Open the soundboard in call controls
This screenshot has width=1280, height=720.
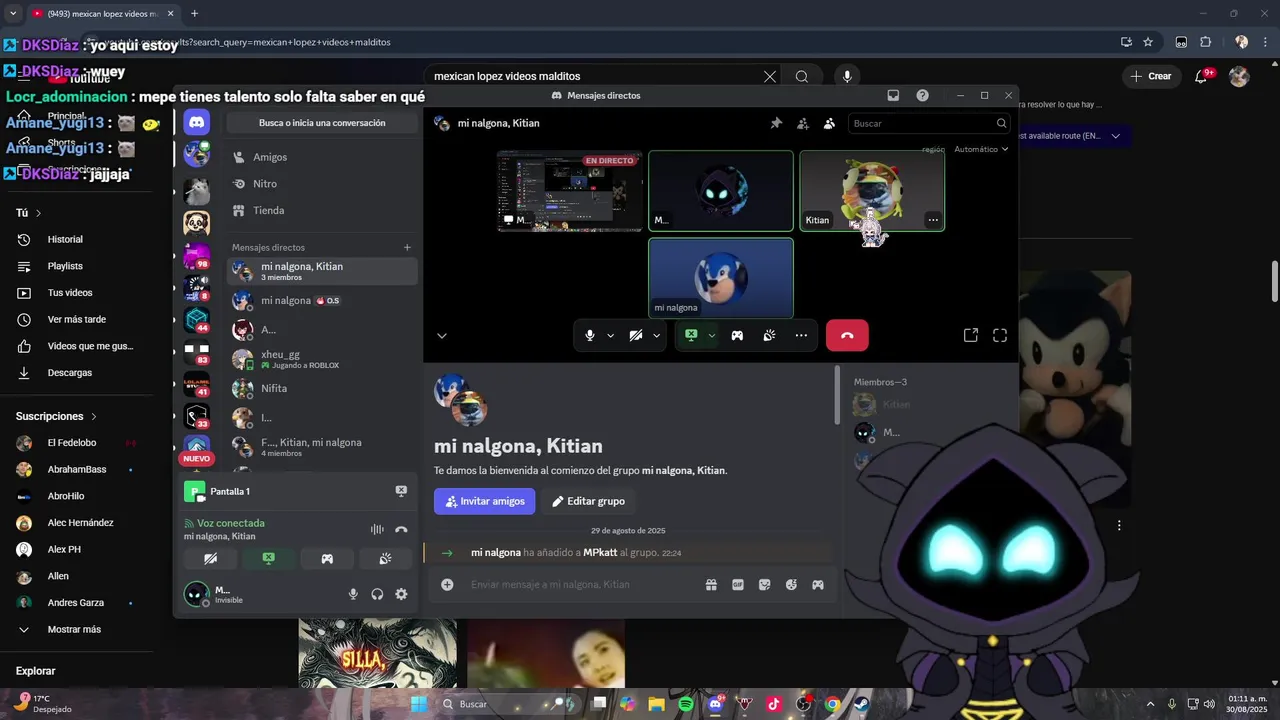pyautogui.click(x=769, y=336)
